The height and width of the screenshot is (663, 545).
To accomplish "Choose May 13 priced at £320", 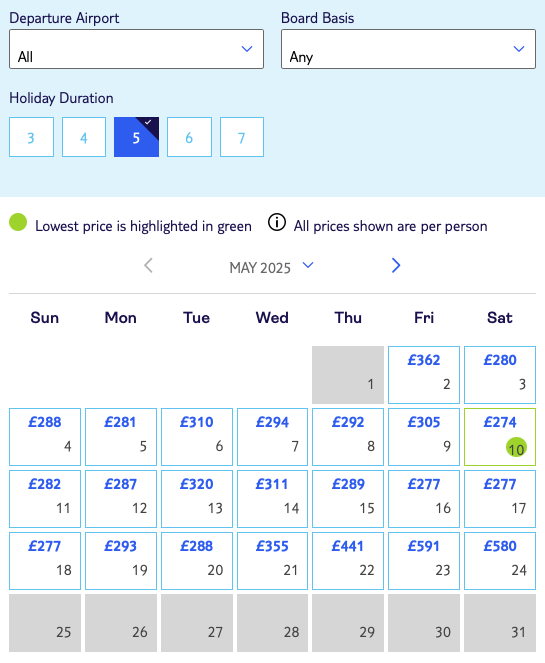I will point(197,499).
